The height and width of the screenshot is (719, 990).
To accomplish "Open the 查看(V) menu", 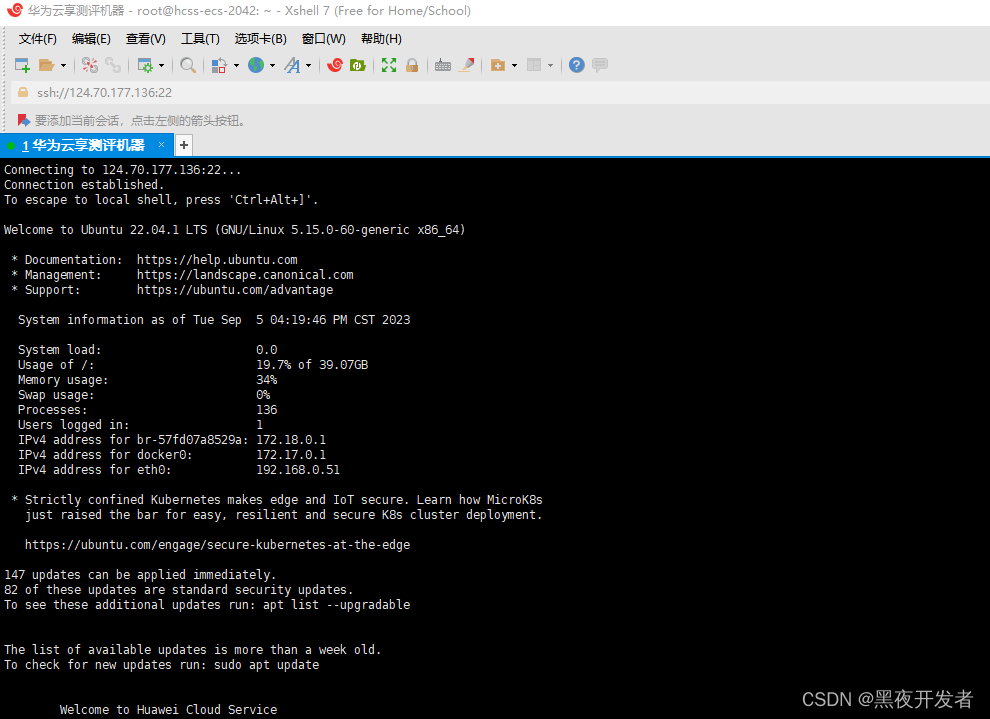I will pyautogui.click(x=145, y=39).
